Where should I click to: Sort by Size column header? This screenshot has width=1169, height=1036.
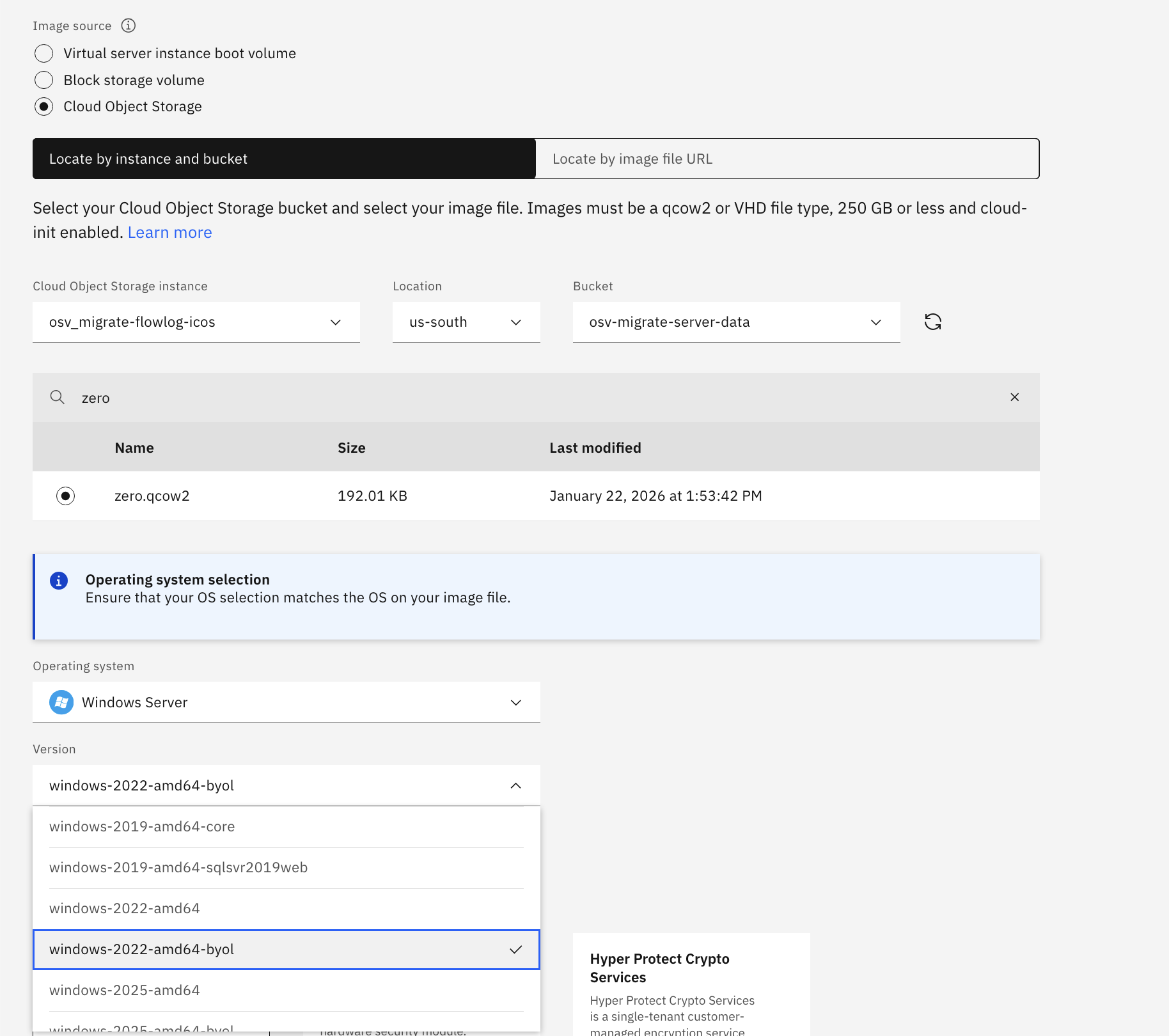352,448
